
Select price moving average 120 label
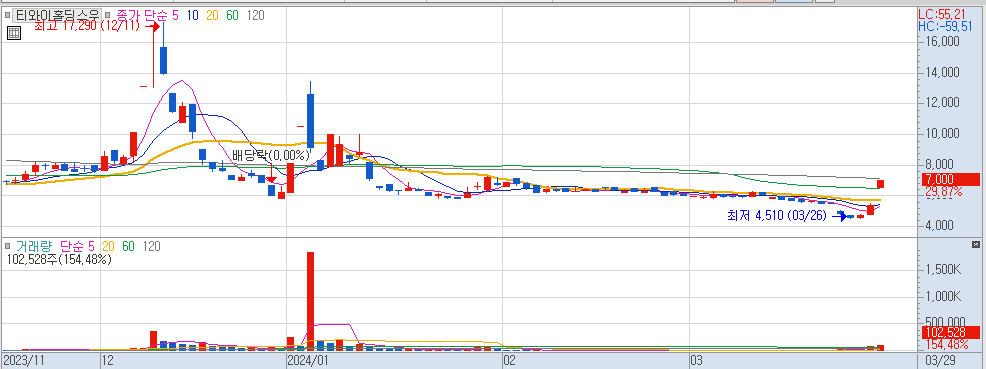[255, 15]
